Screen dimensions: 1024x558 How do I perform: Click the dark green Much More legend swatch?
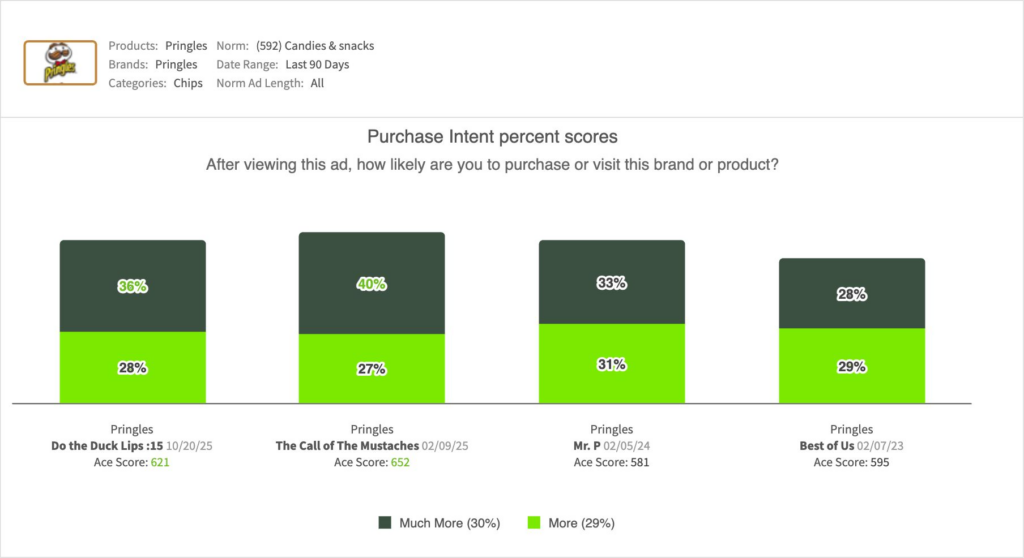(x=385, y=523)
